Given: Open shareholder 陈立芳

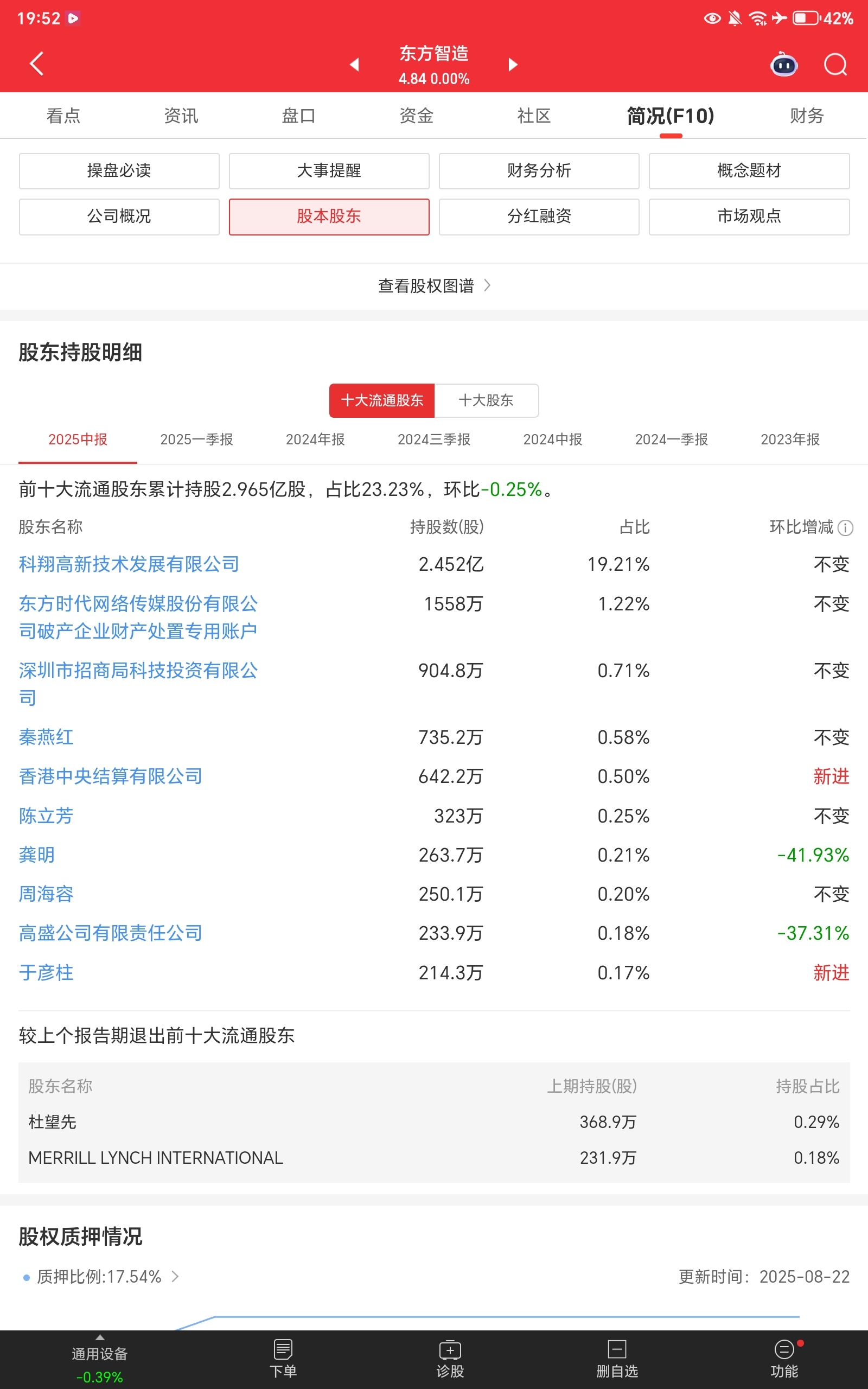Looking at the screenshot, I should pyautogui.click(x=46, y=815).
